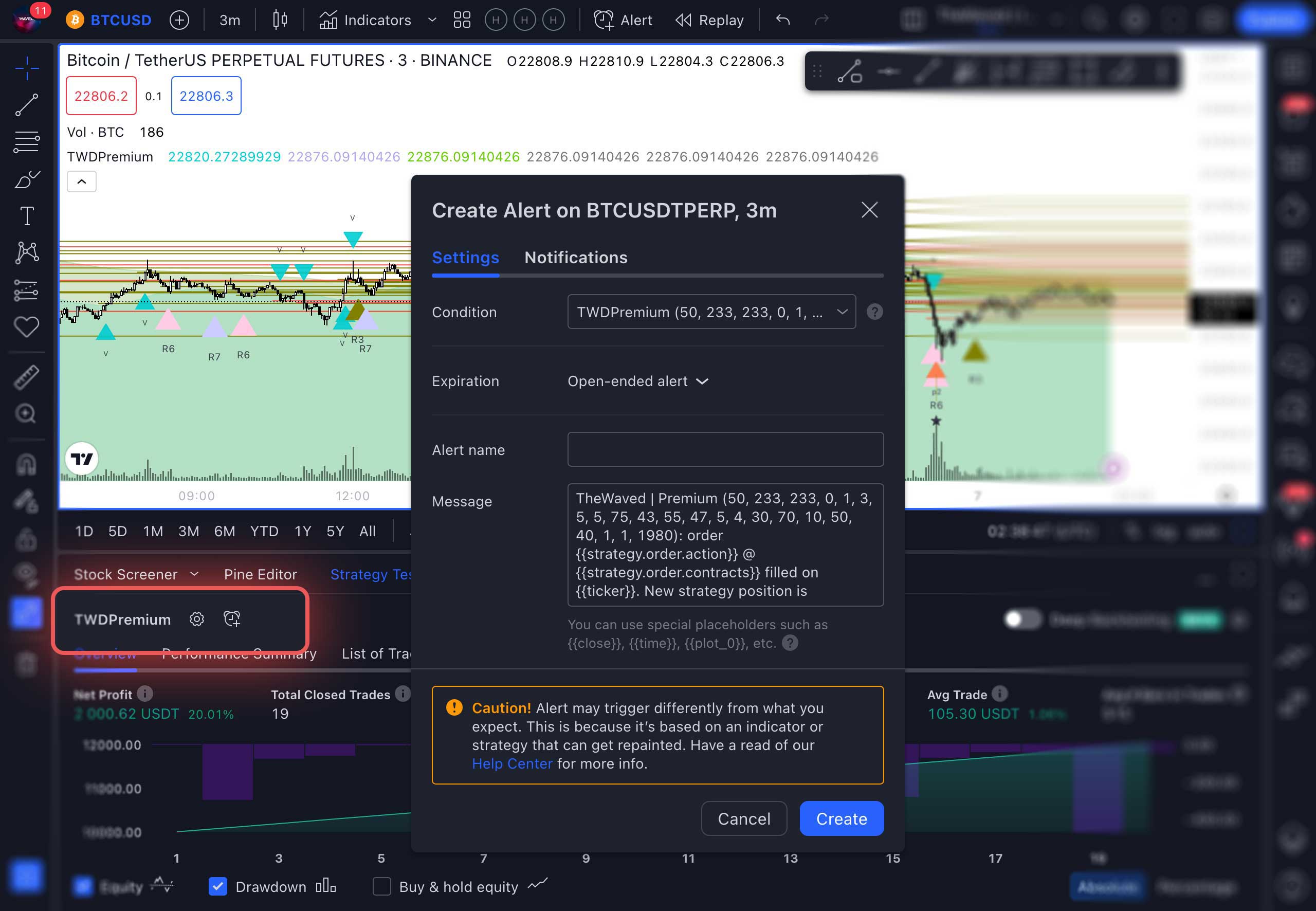This screenshot has width=1316, height=911.
Task: Select the line tool in floating drawing toolbar
Action: [x=849, y=72]
